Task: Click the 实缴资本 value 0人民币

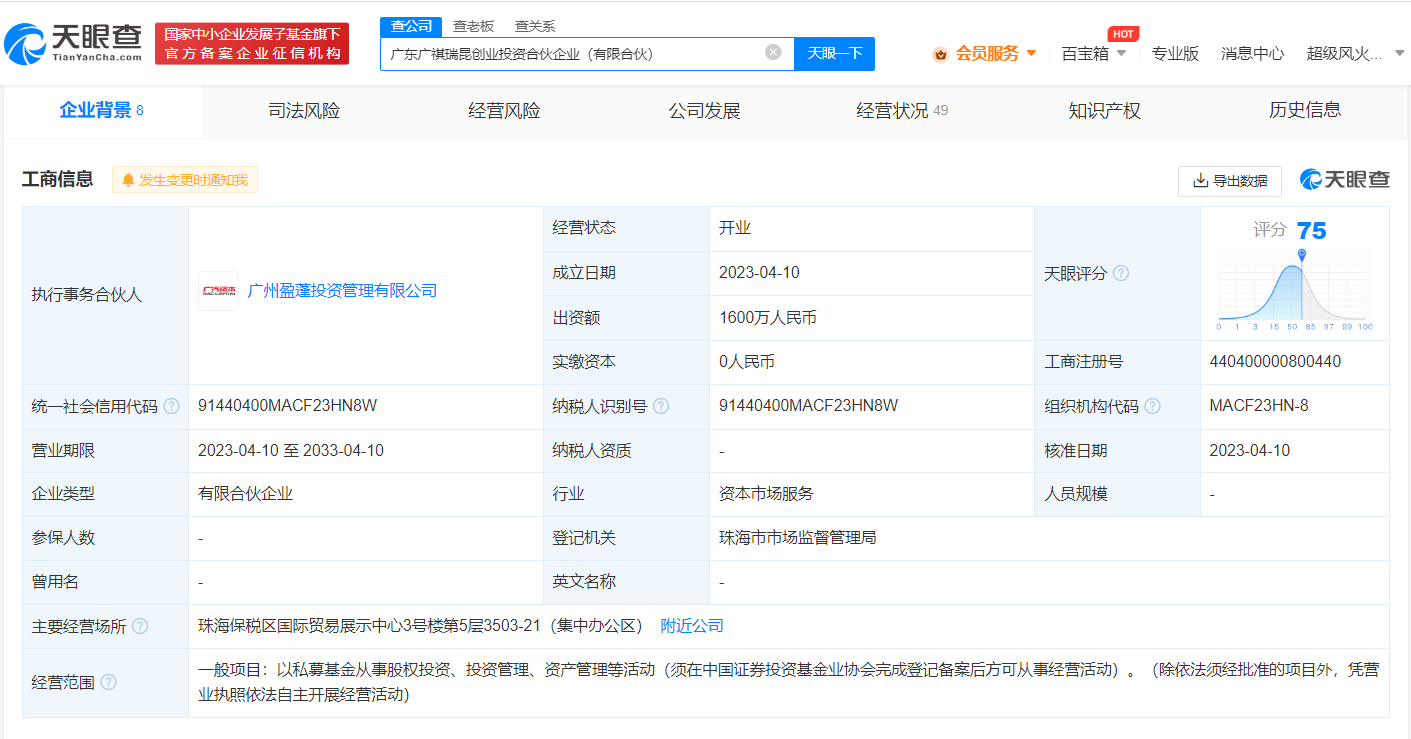Action: tap(747, 362)
